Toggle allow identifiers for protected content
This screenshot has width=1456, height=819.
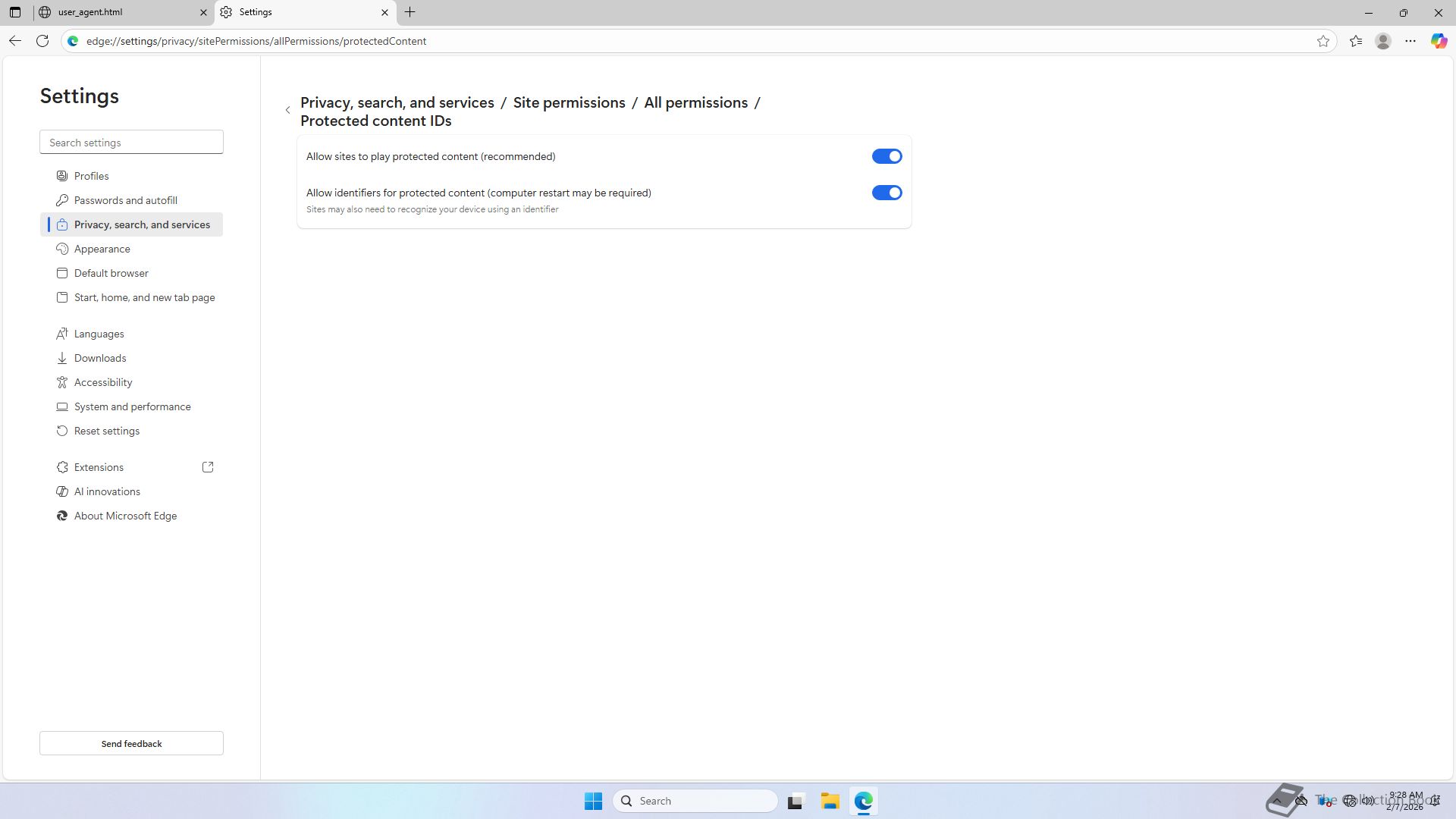coord(886,193)
